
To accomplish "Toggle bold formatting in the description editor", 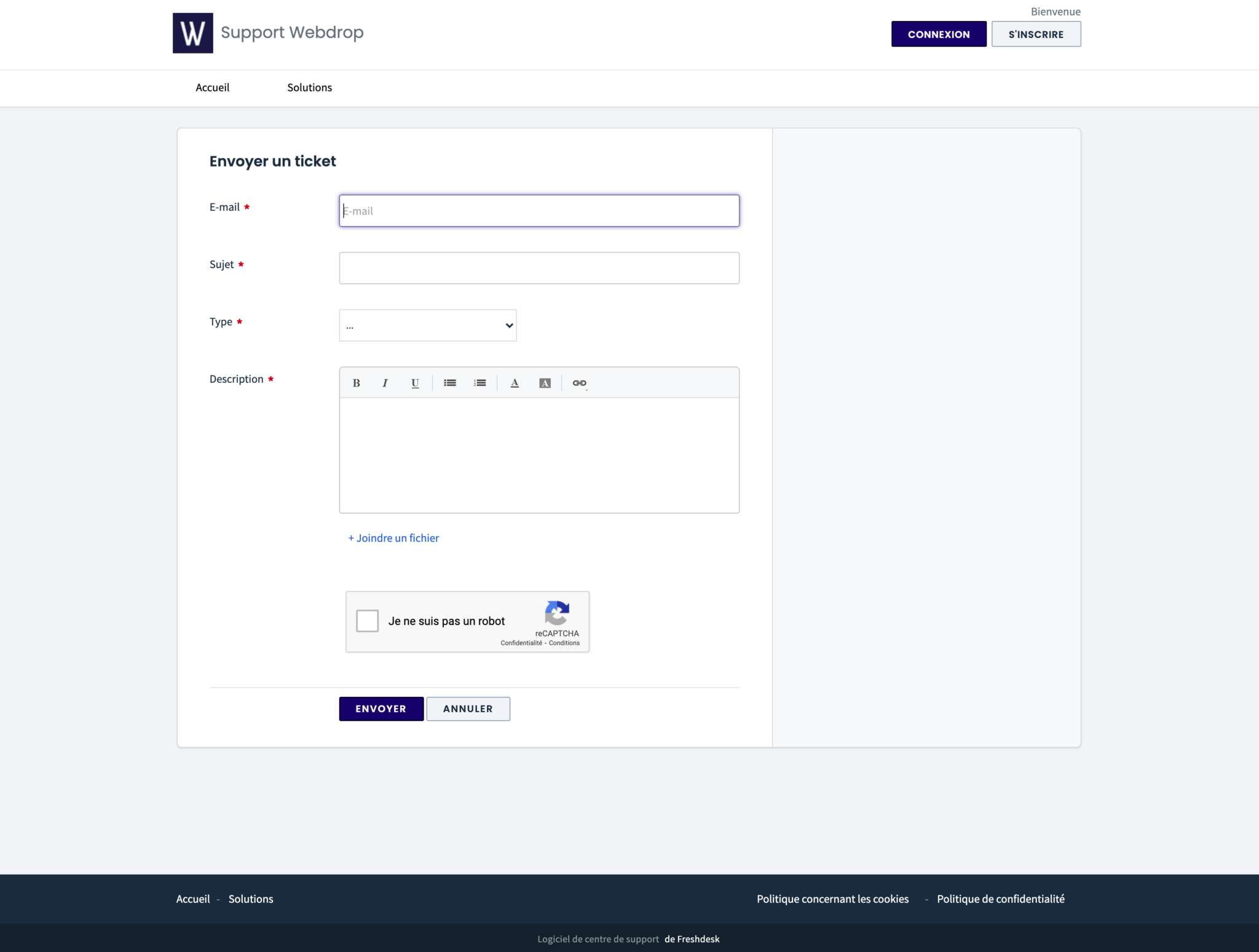I will [356, 382].
